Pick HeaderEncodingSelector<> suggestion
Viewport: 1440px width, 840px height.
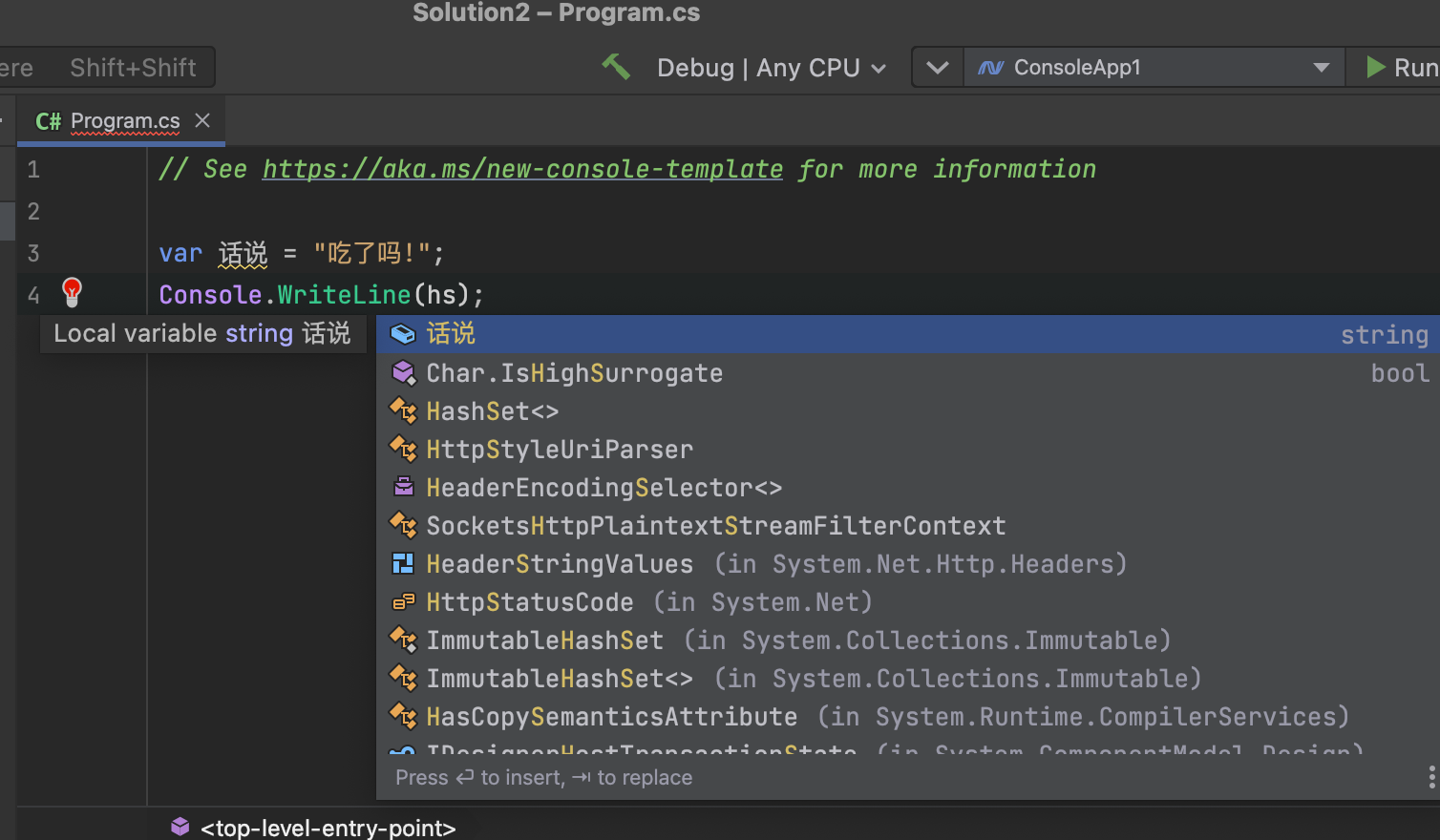coord(908,487)
